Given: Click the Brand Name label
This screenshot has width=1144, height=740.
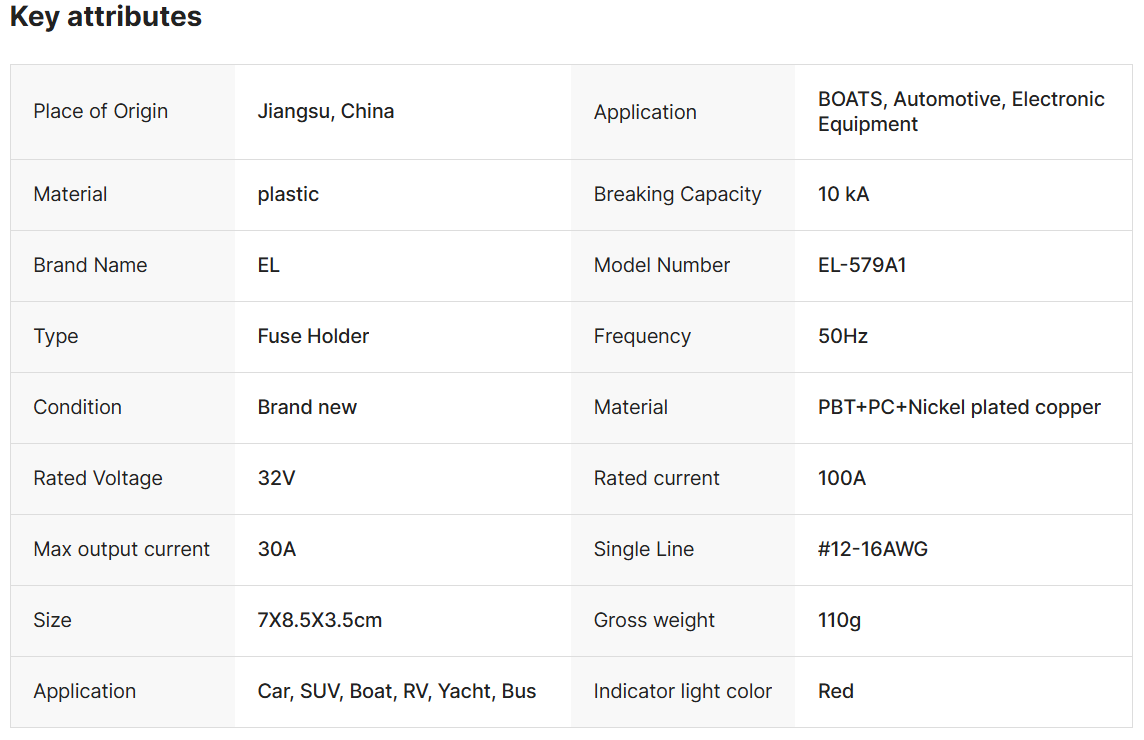Looking at the screenshot, I should (x=90, y=265).
